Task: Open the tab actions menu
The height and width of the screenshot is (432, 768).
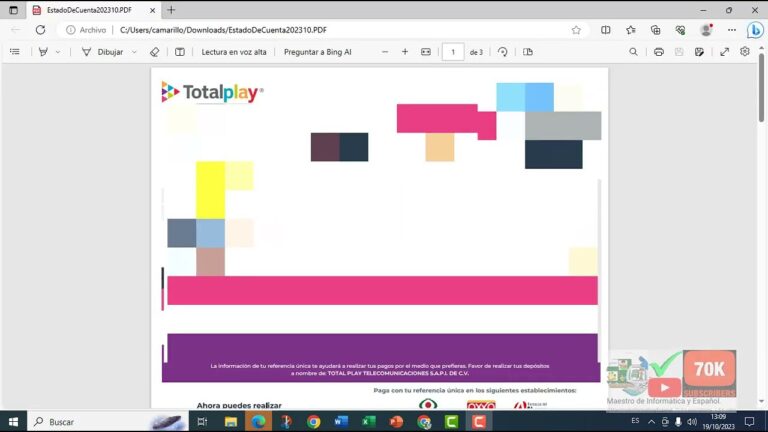Action: point(13,10)
